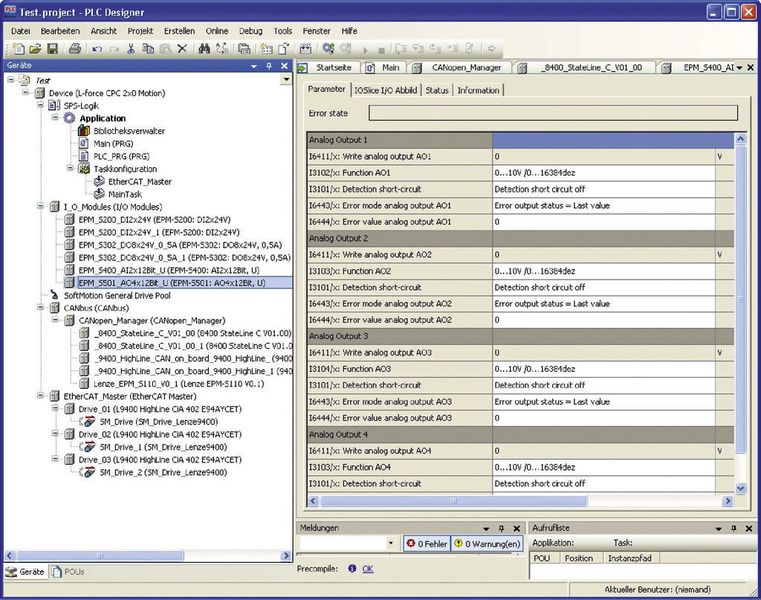
Task: Open the Projekt menu
Action: [x=140, y=31]
